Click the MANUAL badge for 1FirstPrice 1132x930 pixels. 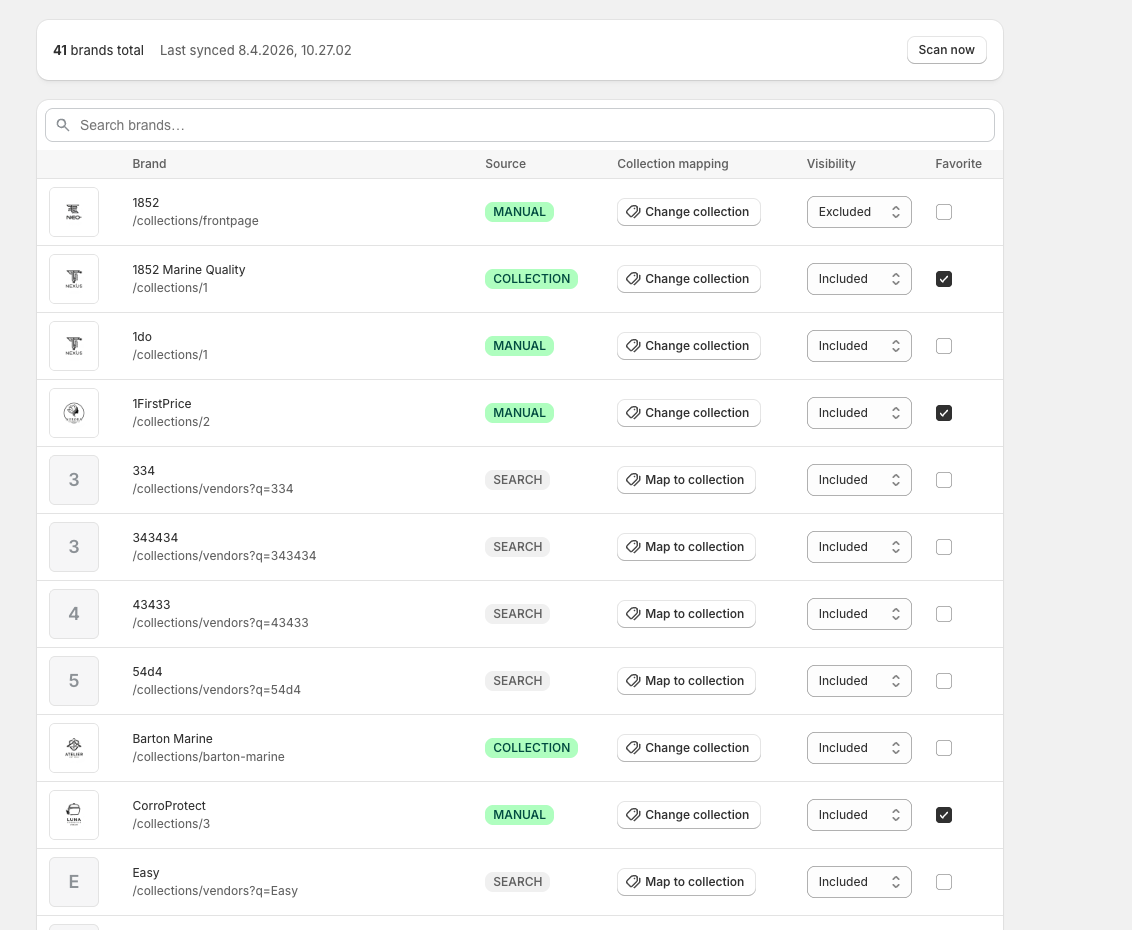pyautogui.click(x=519, y=413)
